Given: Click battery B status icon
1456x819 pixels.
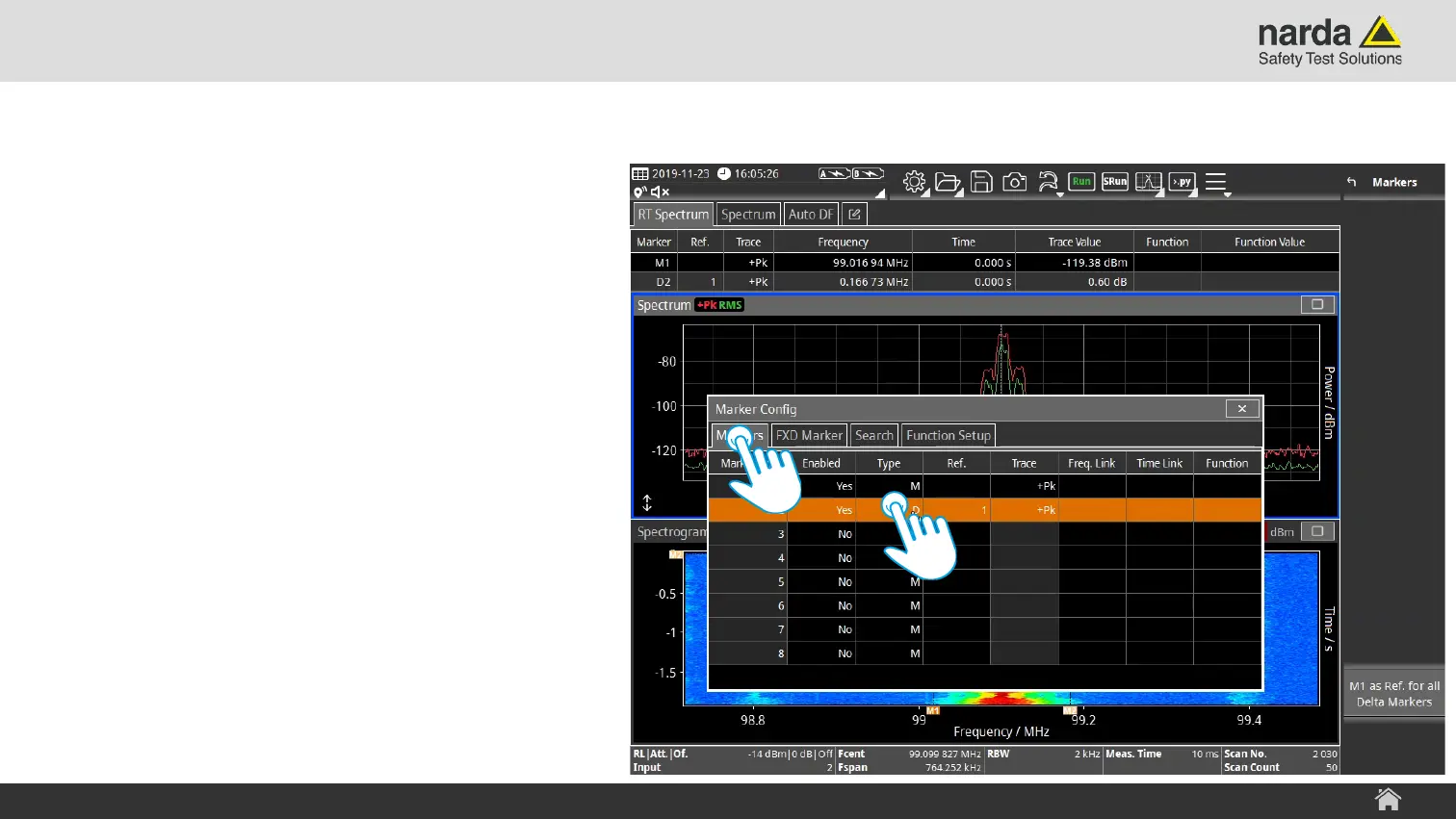Looking at the screenshot, I should (868, 174).
